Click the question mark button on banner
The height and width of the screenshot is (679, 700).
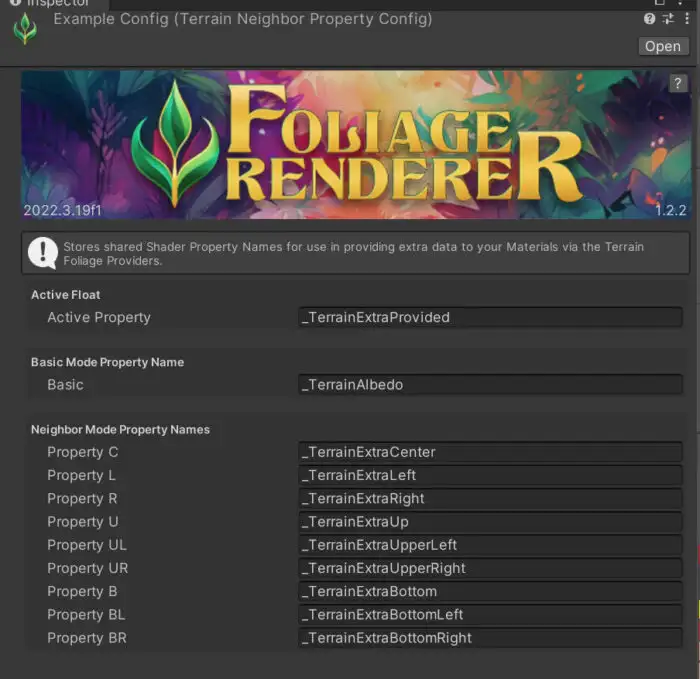[677, 85]
